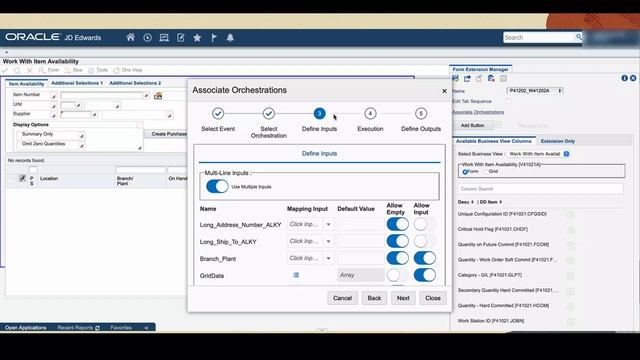Sort columns by Desc
Image resolution: width=640 pixels, height=360 pixels.
(465, 202)
